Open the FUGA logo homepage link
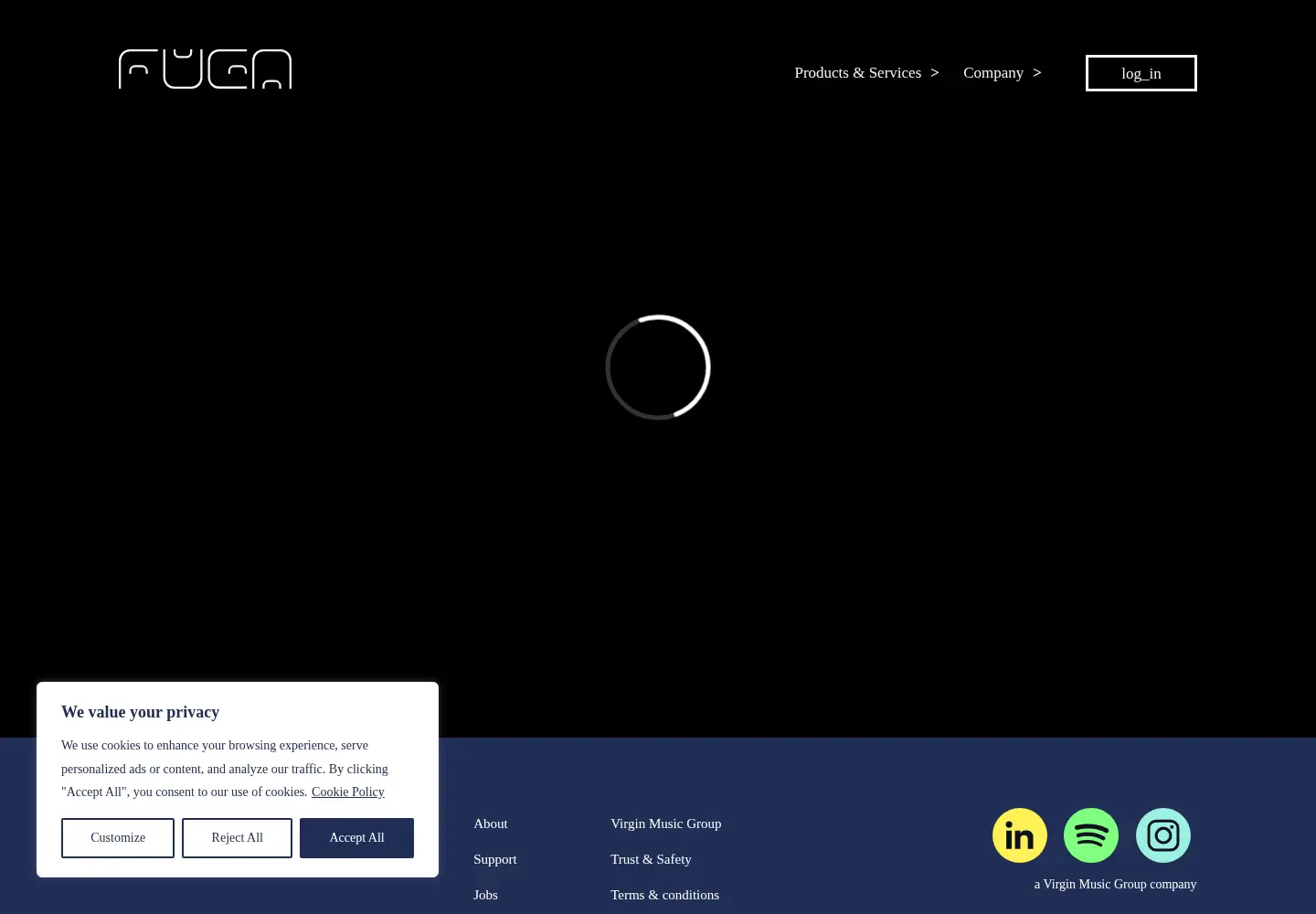Viewport: 1316px width, 914px height. click(x=205, y=69)
